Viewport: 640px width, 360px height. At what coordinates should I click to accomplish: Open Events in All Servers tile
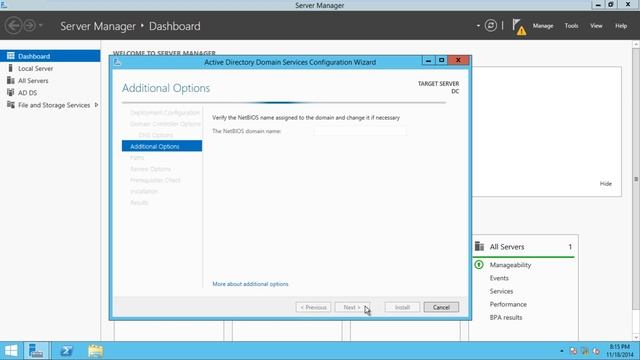point(499,278)
